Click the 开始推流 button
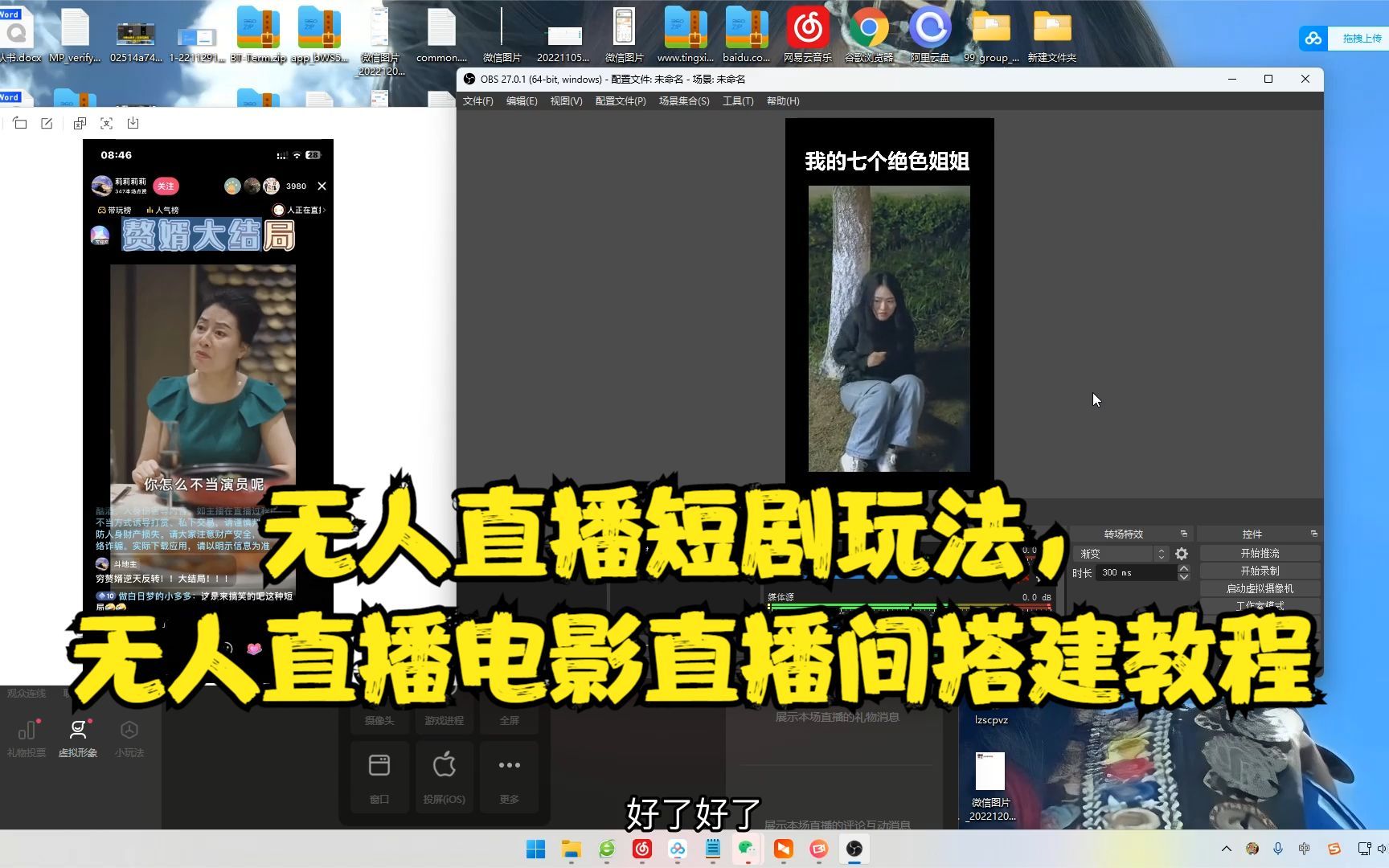 coord(1260,553)
